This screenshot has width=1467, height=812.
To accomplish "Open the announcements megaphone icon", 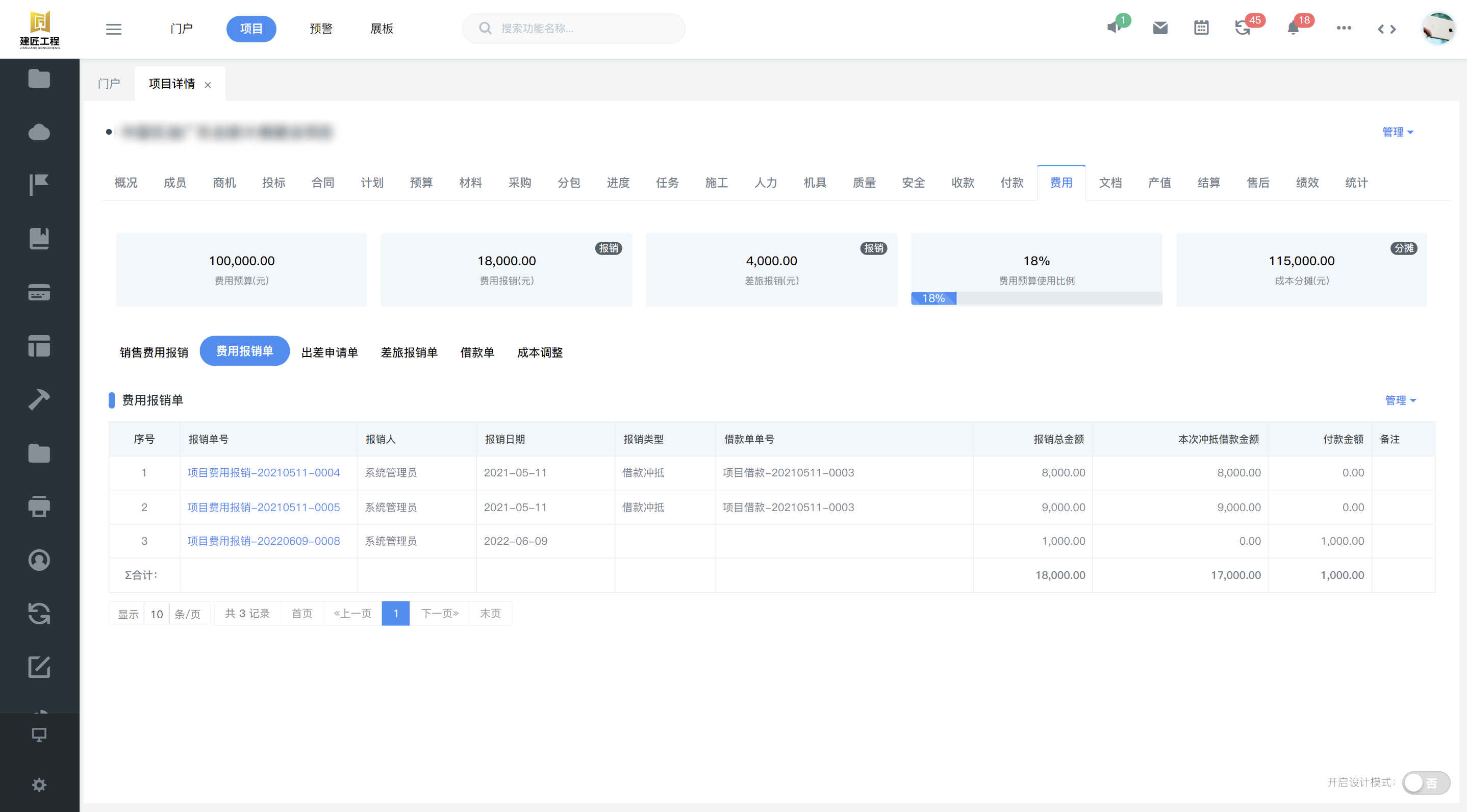I will coord(1115,28).
